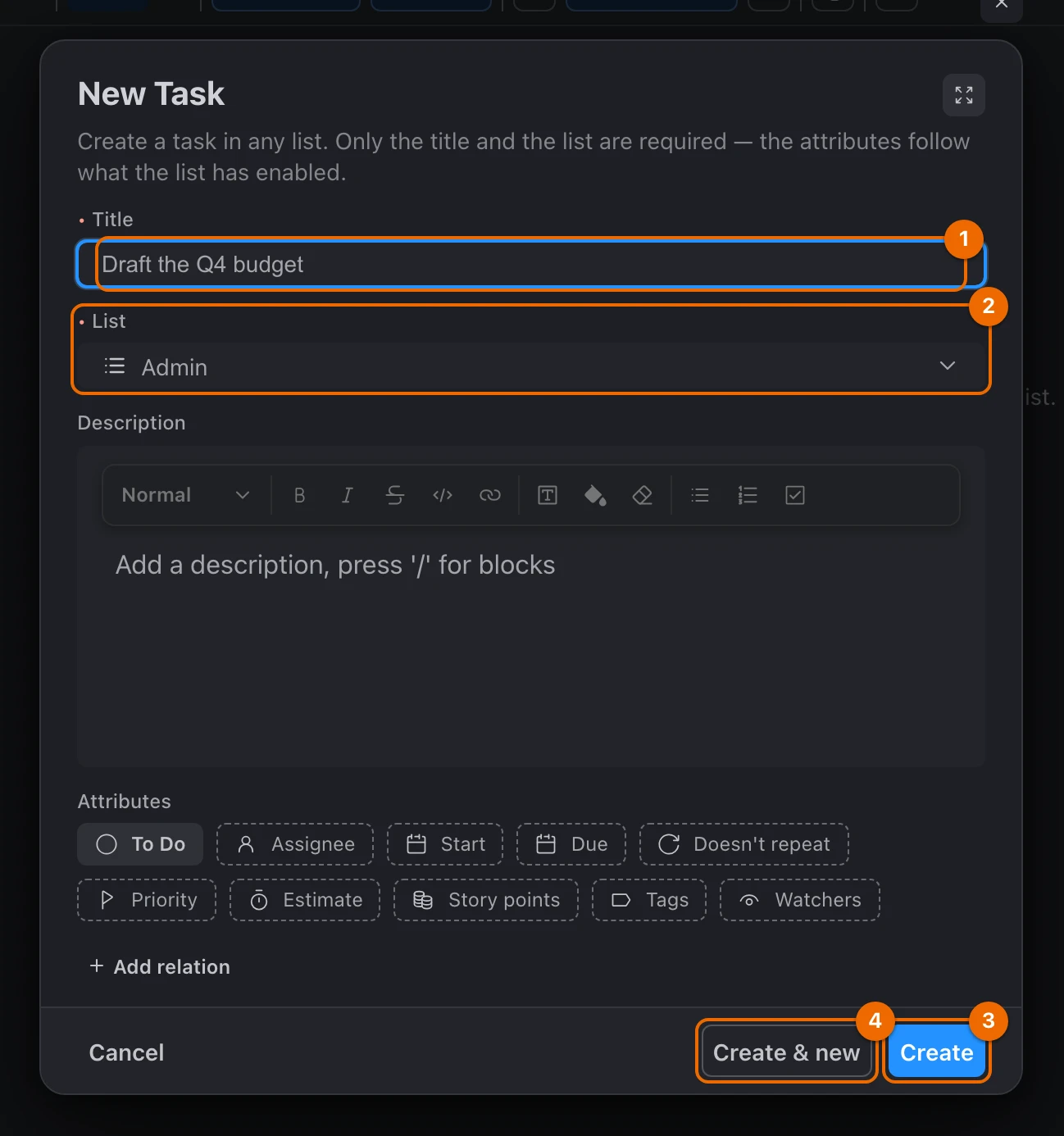Set the Priority attribute
1064x1136 pixels.
[147, 900]
